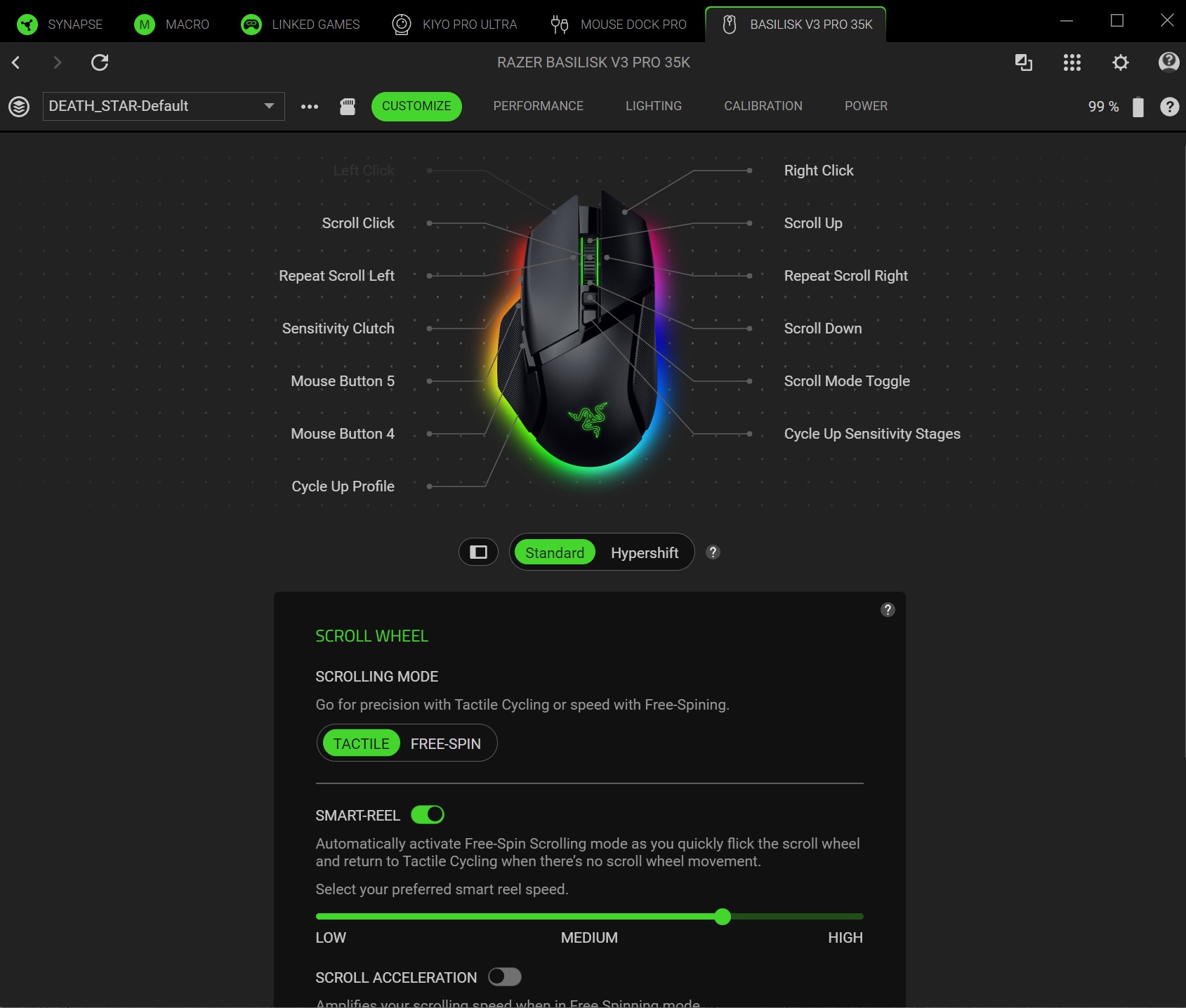Open the Synapse tab logo icon

[27, 25]
